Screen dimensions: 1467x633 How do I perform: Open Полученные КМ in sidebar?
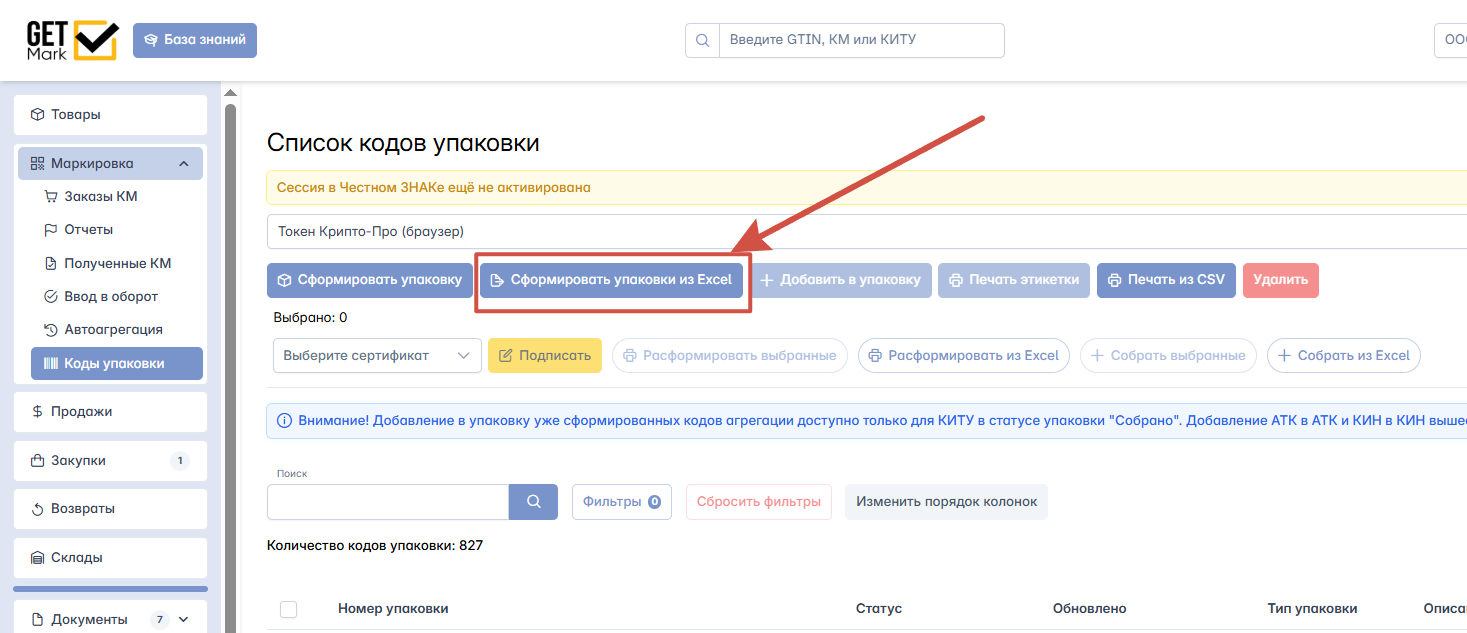pos(117,263)
